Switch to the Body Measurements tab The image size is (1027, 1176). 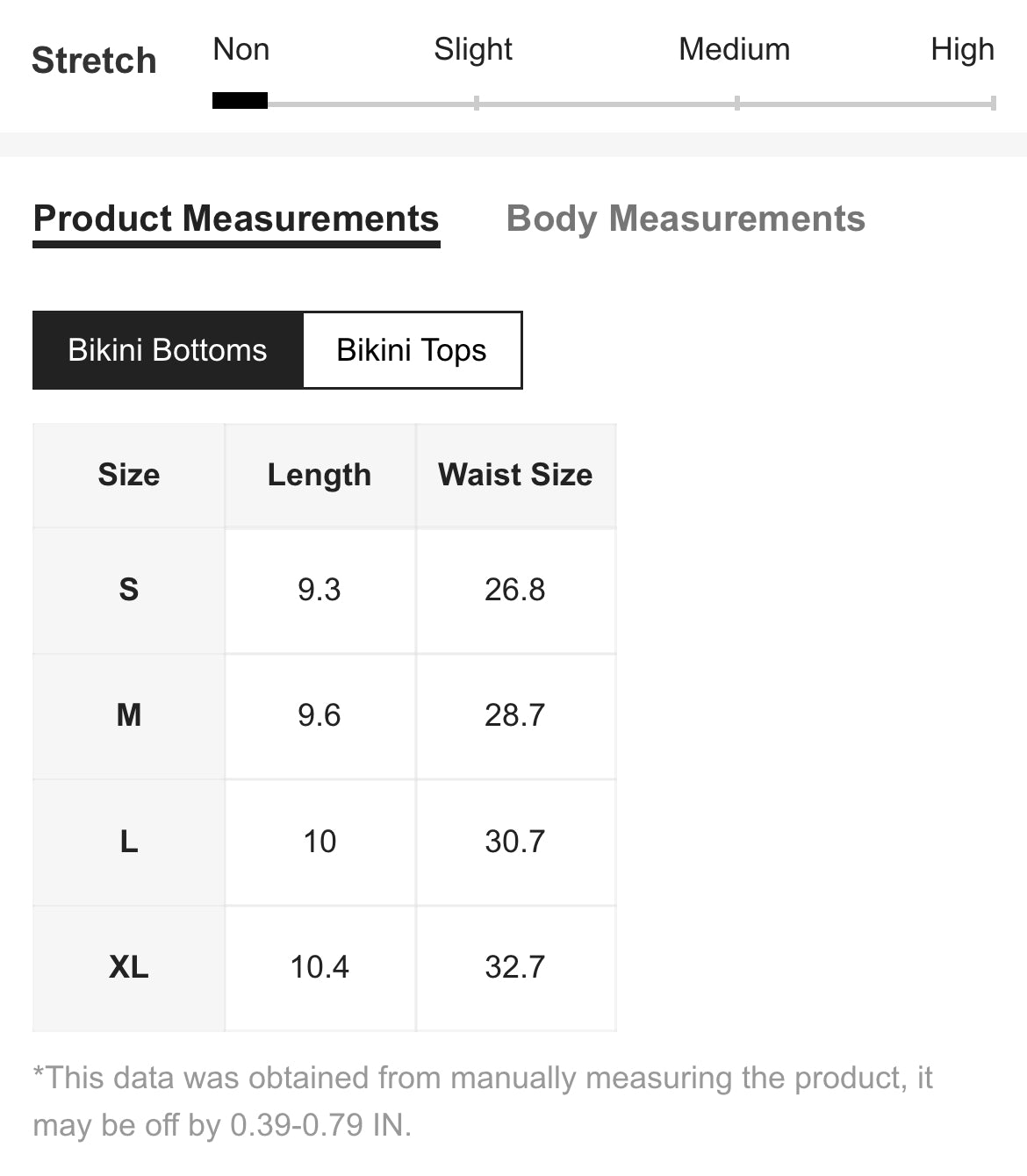(686, 219)
